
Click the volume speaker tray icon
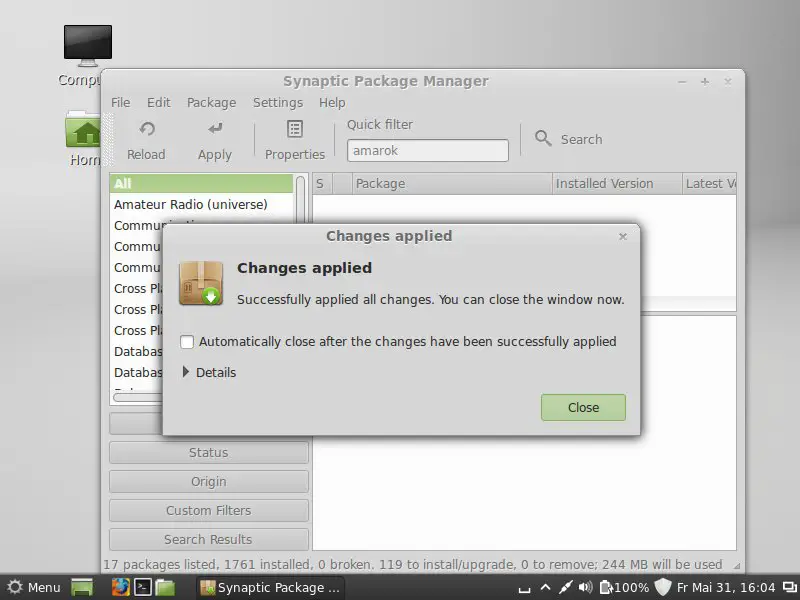pyautogui.click(x=585, y=587)
